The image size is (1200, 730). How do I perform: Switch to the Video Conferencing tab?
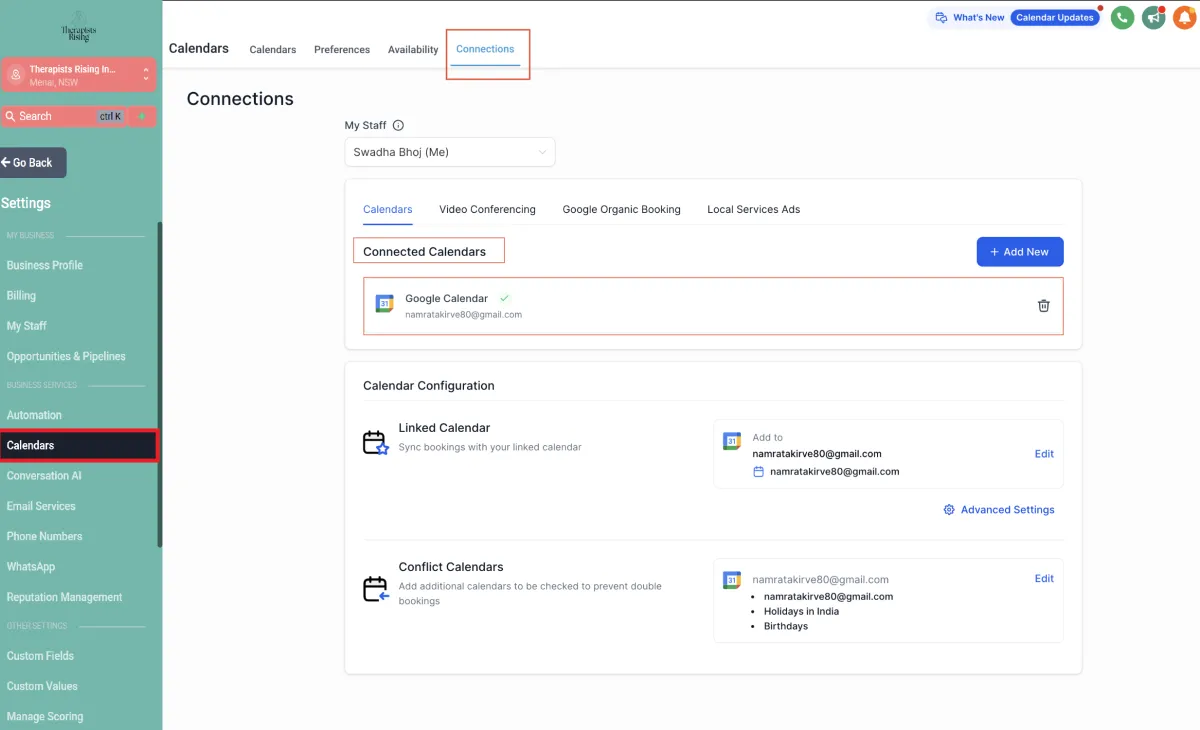click(487, 210)
